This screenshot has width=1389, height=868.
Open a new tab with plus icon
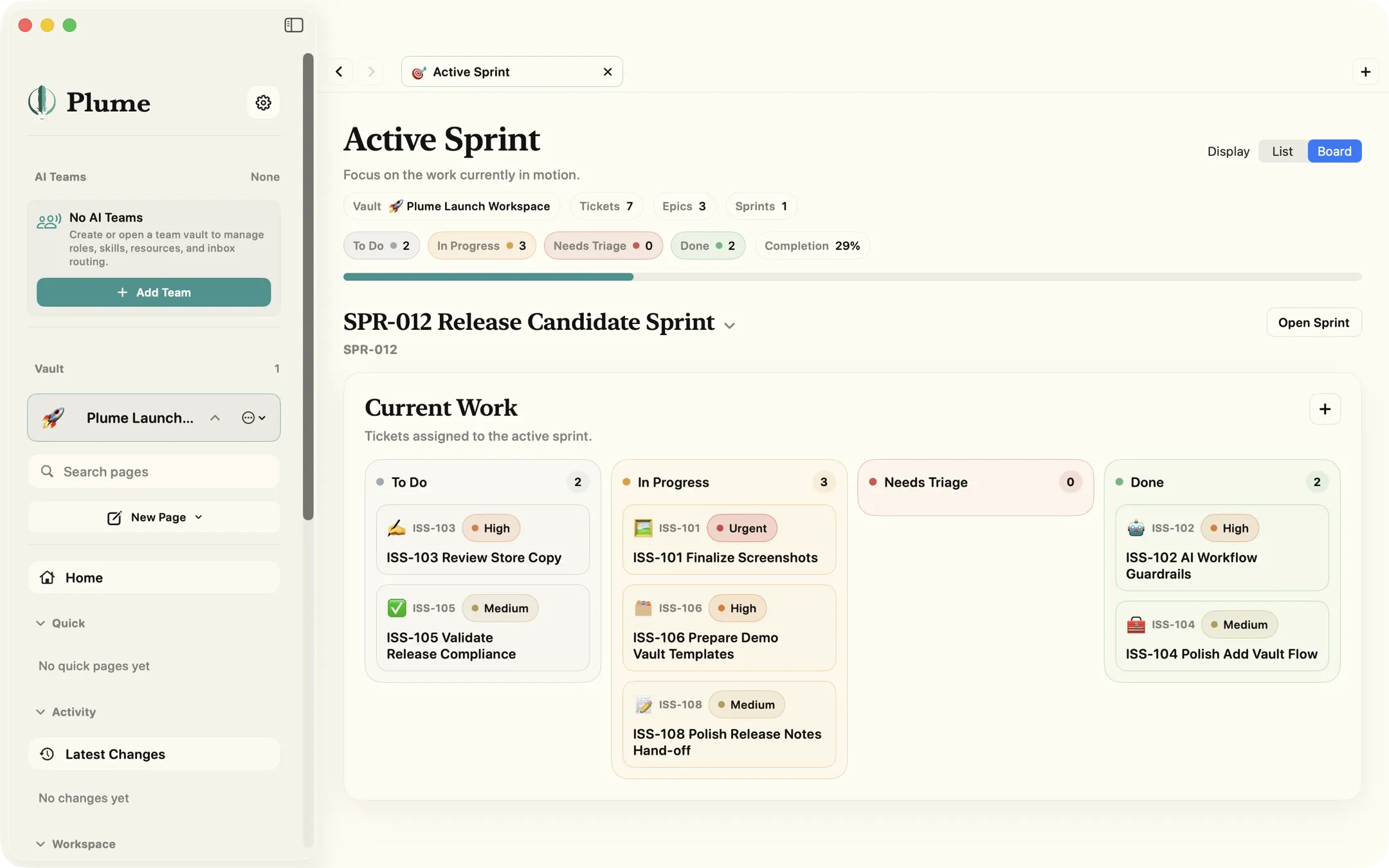[x=1365, y=71]
